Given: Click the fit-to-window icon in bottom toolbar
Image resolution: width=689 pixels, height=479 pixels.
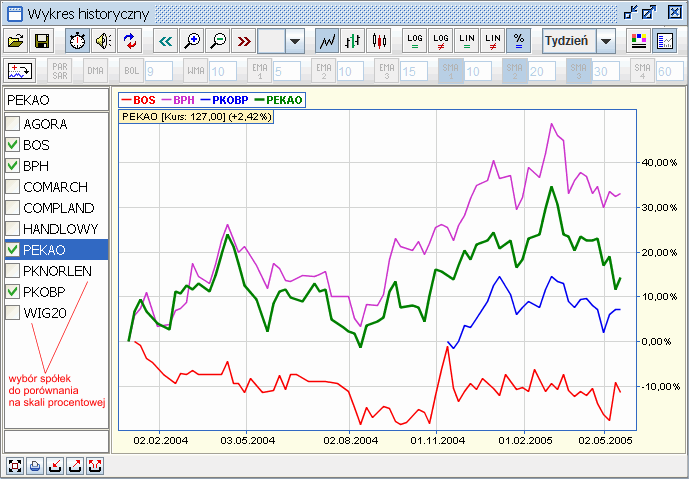Looking at the screenshot, I should [x=15, y=466].
